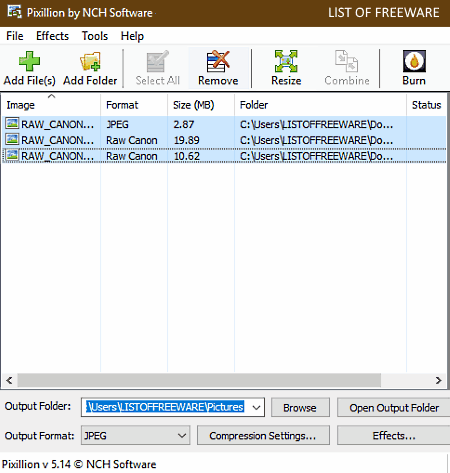This screenshot has height=473, width=450.
Task: Click the Add Folder icon
Action: pyautogui.click(x=90, y=61)
